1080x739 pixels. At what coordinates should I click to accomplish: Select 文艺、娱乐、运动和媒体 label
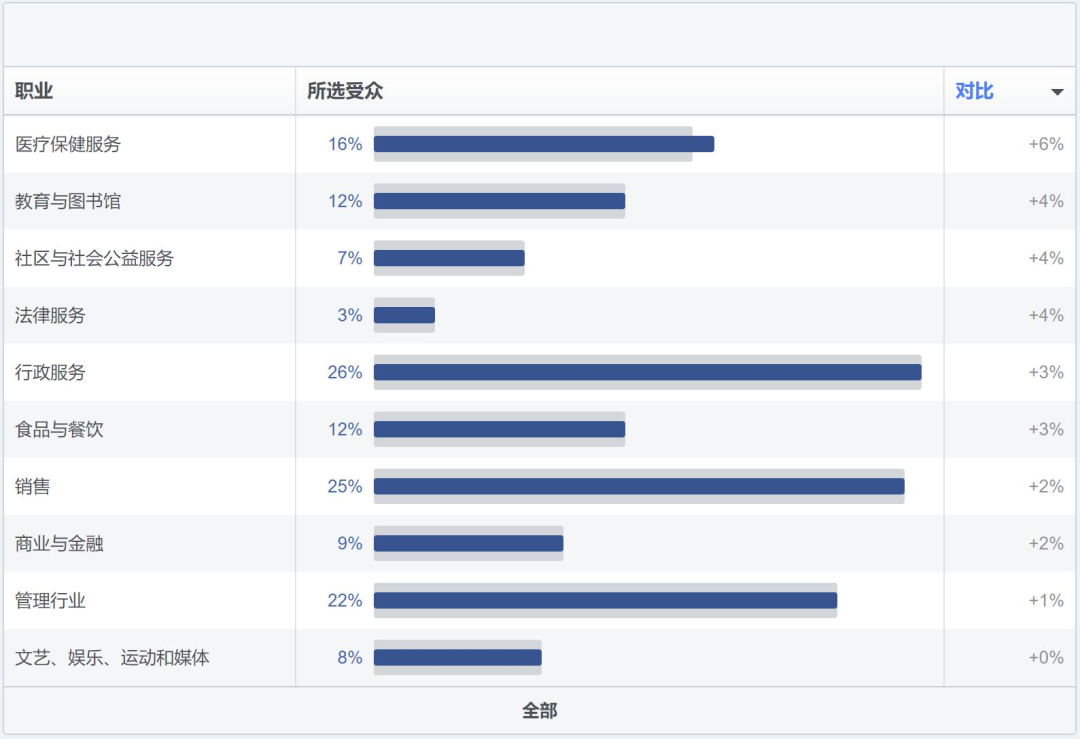point(112,657)
